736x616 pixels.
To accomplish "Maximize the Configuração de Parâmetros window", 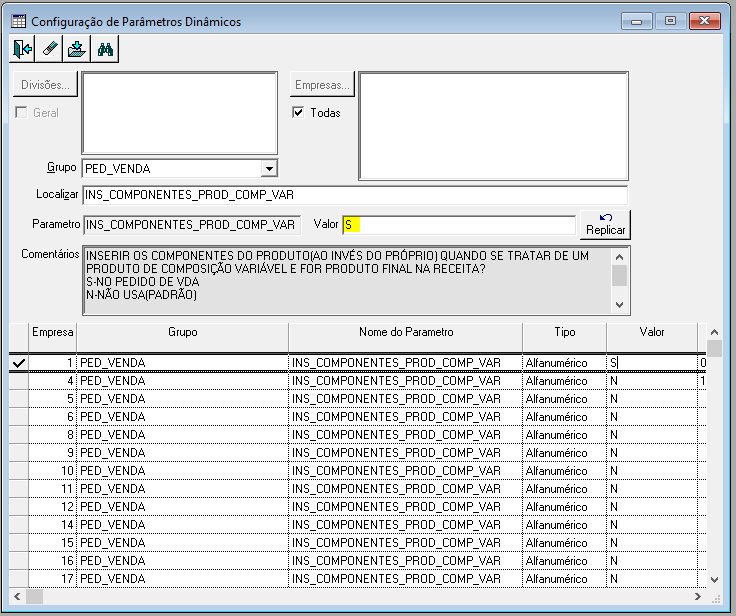I will (670, 21).
